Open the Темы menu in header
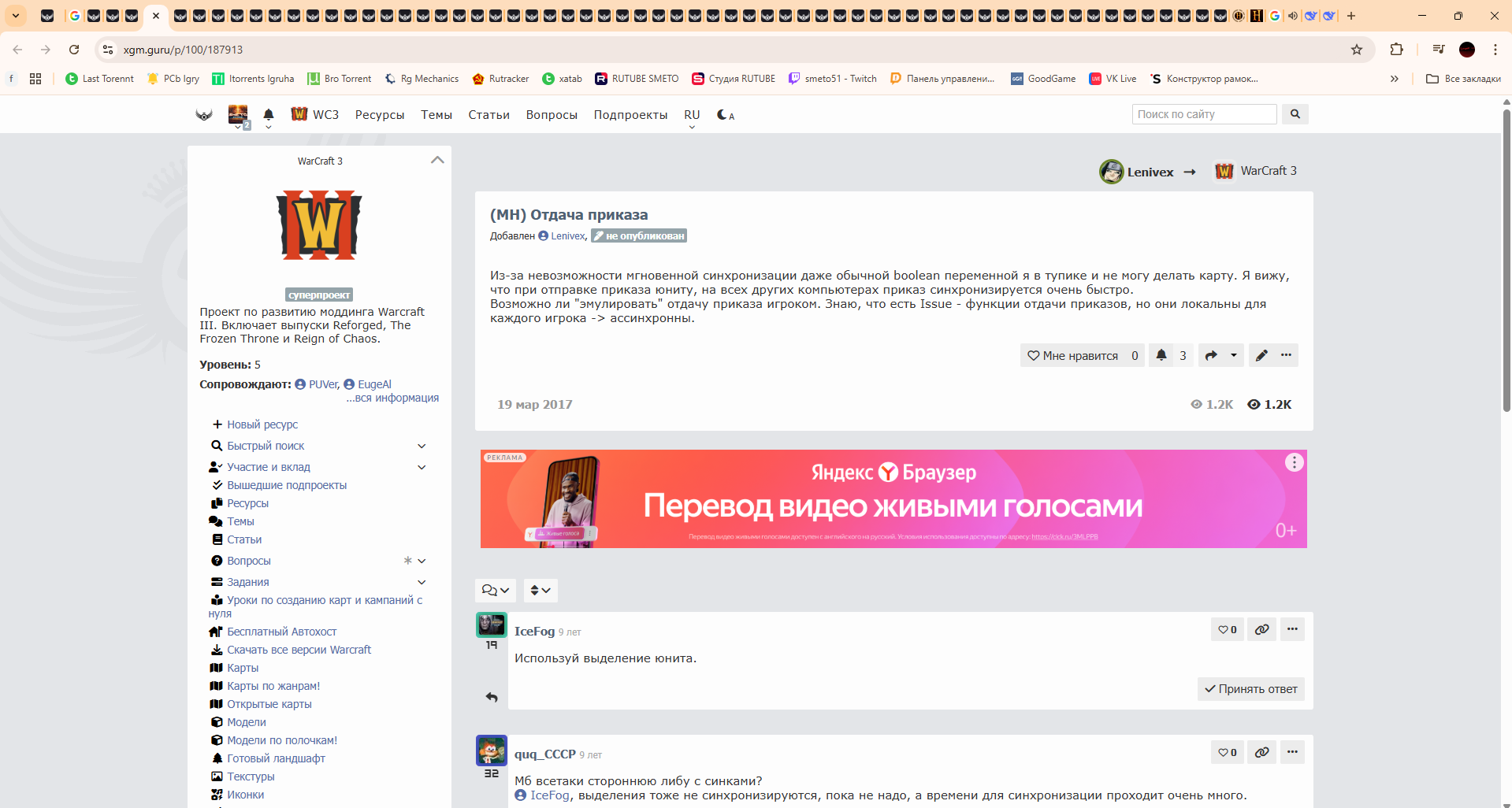 point(437,115)
